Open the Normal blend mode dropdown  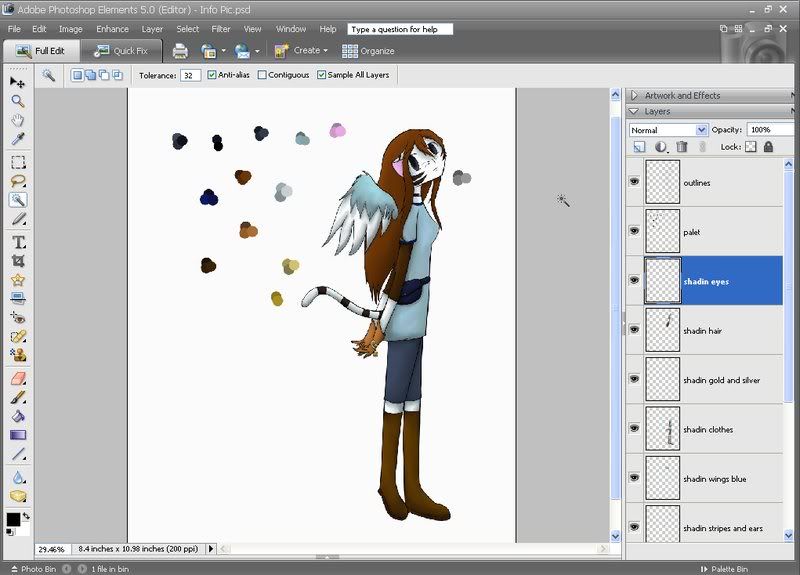(x=668, y=130)
